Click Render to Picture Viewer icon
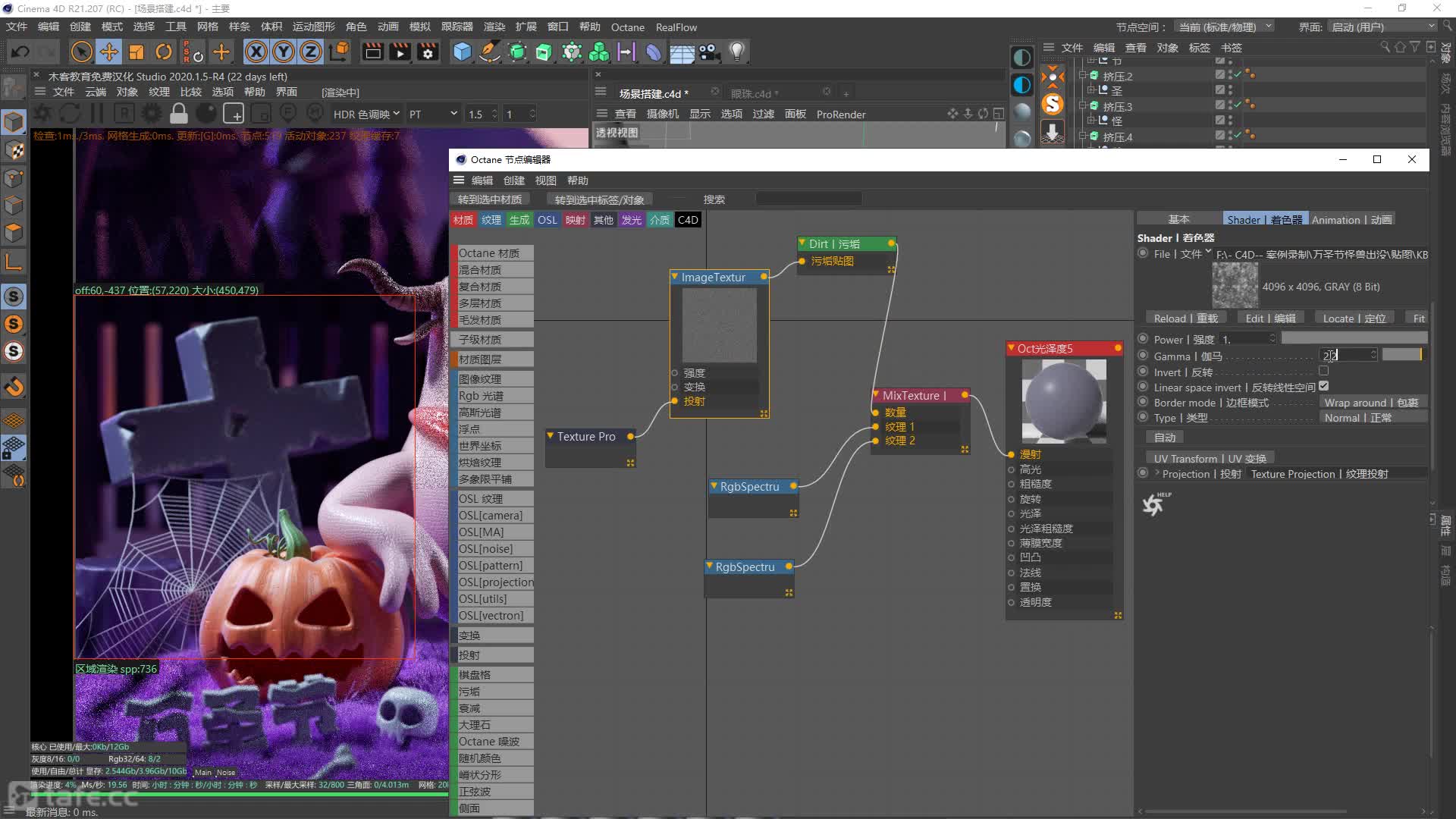The width and height of the screenshot is (1456, 819). tap(400, 52)
